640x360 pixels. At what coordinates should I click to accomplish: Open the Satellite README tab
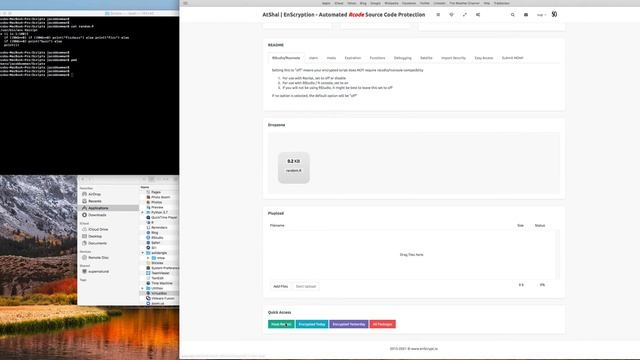pyautogui.click(x=426, y=58)
